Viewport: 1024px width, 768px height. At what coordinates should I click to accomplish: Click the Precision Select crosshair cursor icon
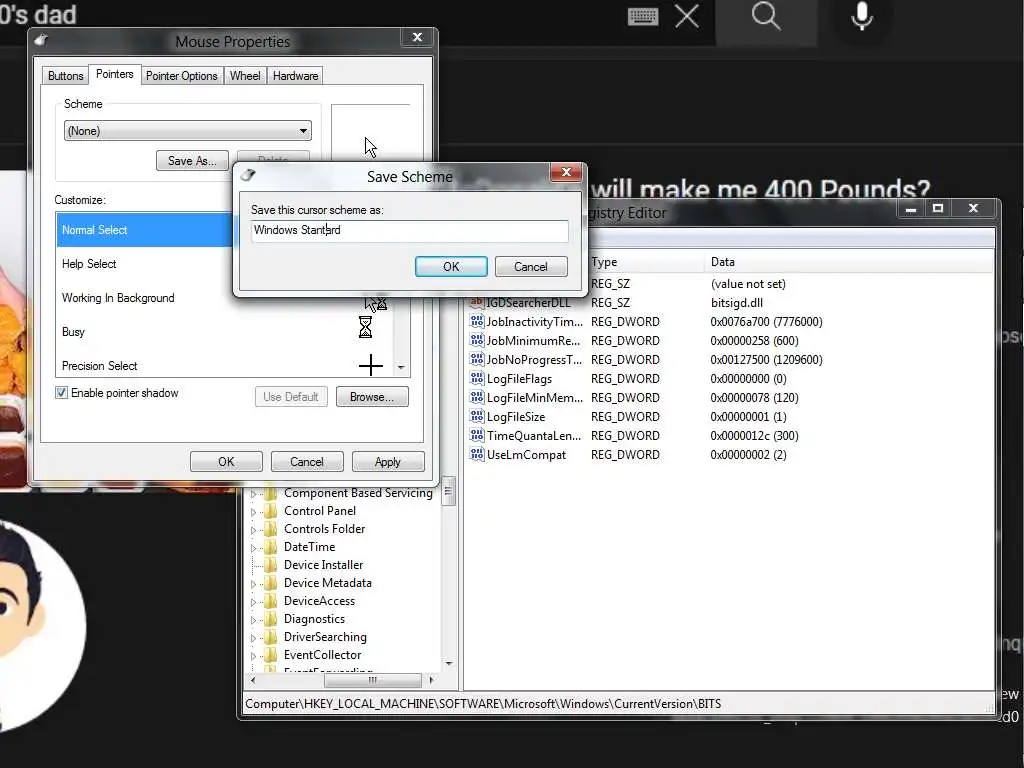tap(370, 365)
